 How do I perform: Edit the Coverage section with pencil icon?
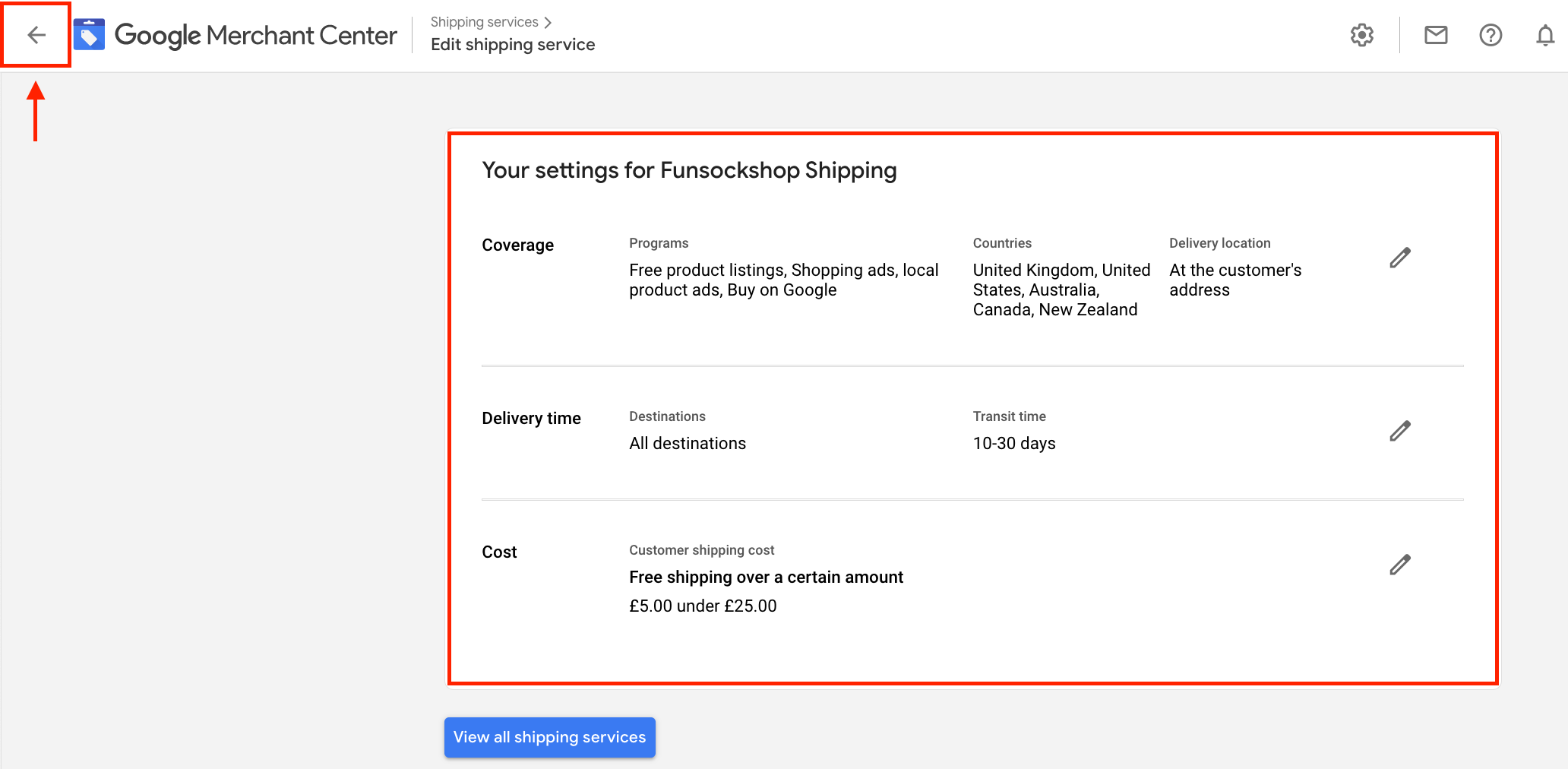1400,258
